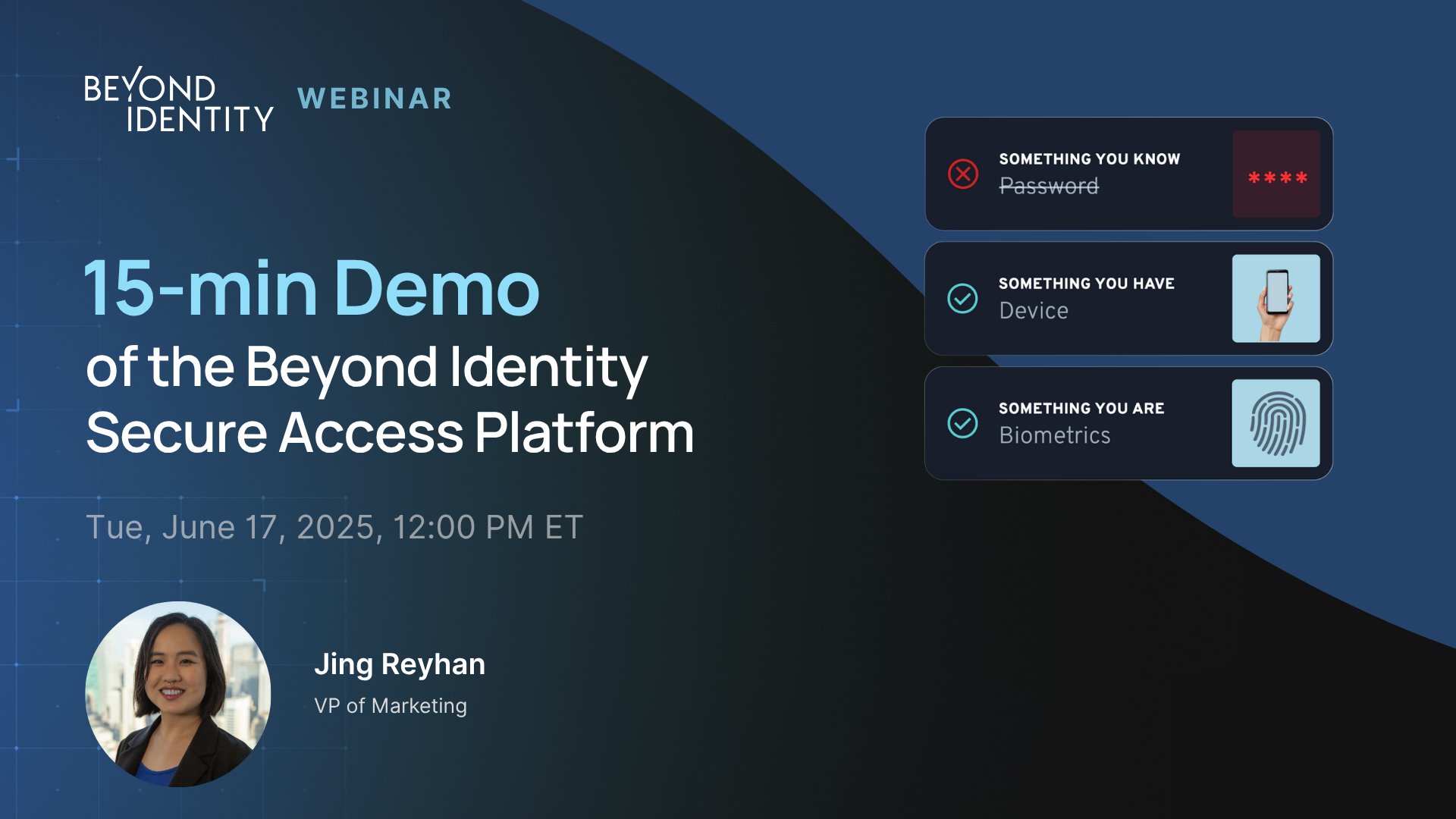Click the struck-through "Password" text
1456x819 pixels.
1049,186
